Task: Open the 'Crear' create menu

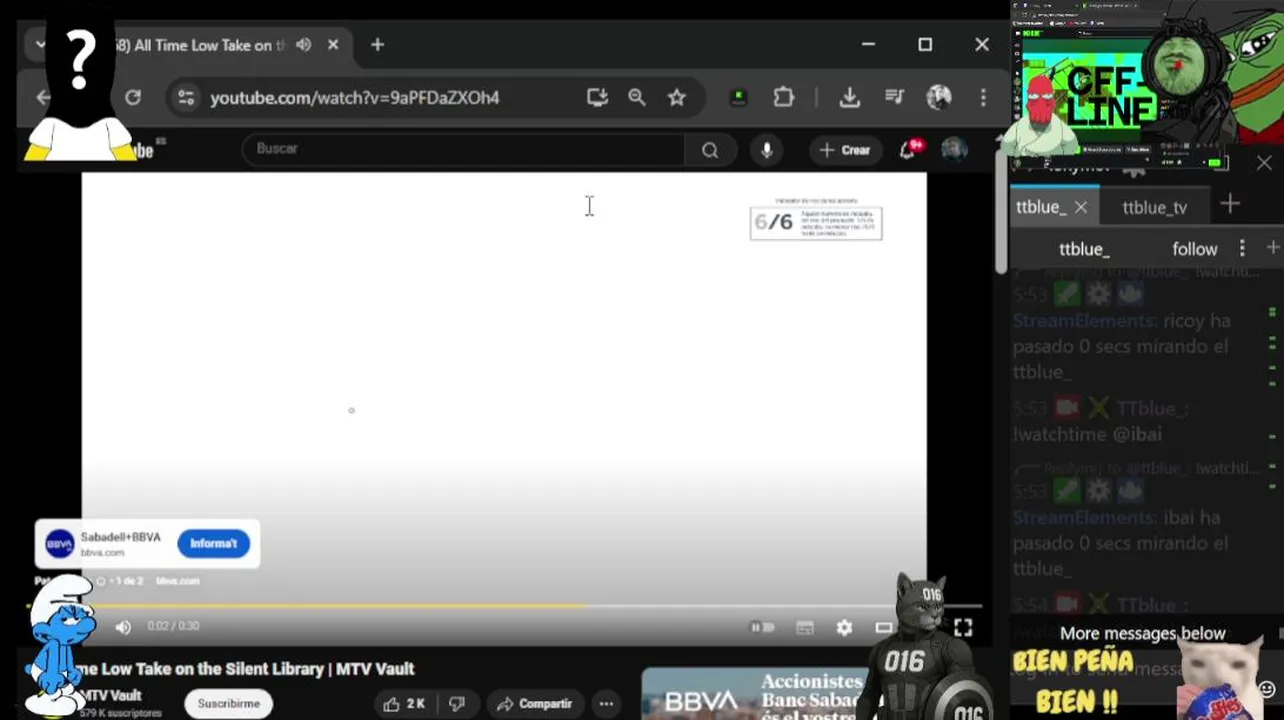Action: [845, 150]
